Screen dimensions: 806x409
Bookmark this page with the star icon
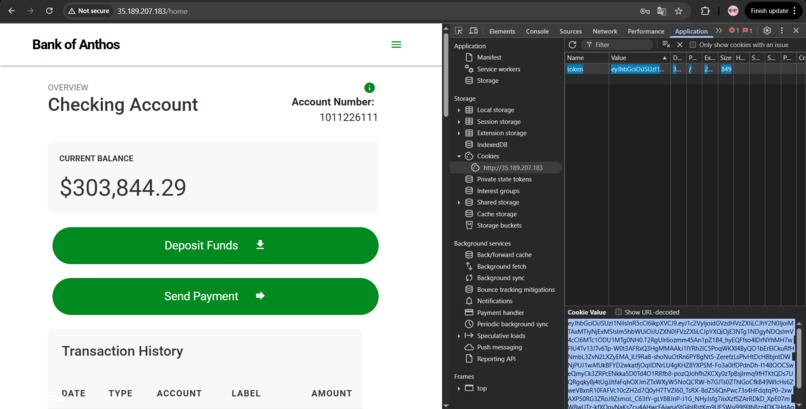[679, 11]
